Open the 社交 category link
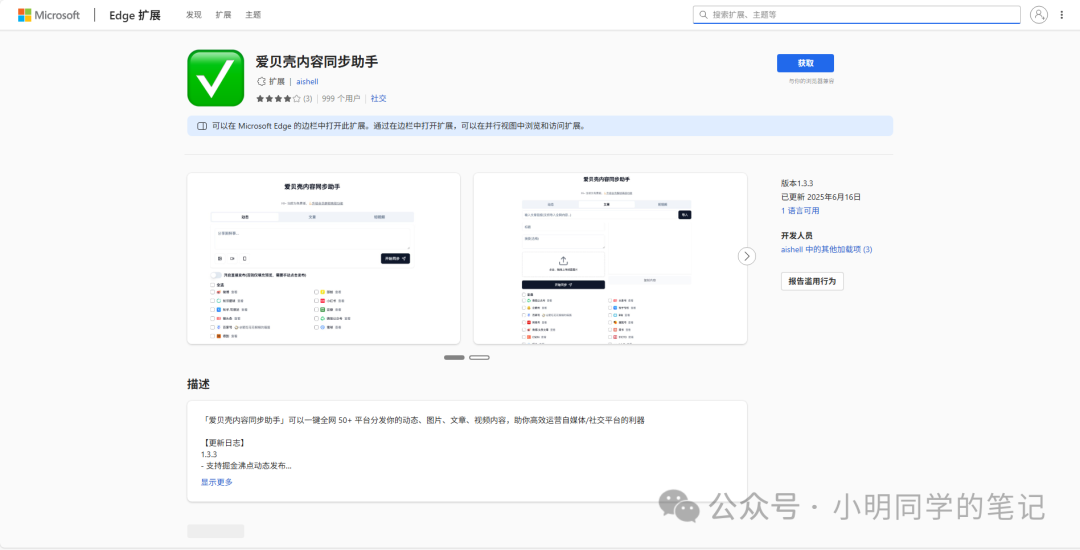The width and height of the screenshot is (1080, 550). (x=378, y=98)
